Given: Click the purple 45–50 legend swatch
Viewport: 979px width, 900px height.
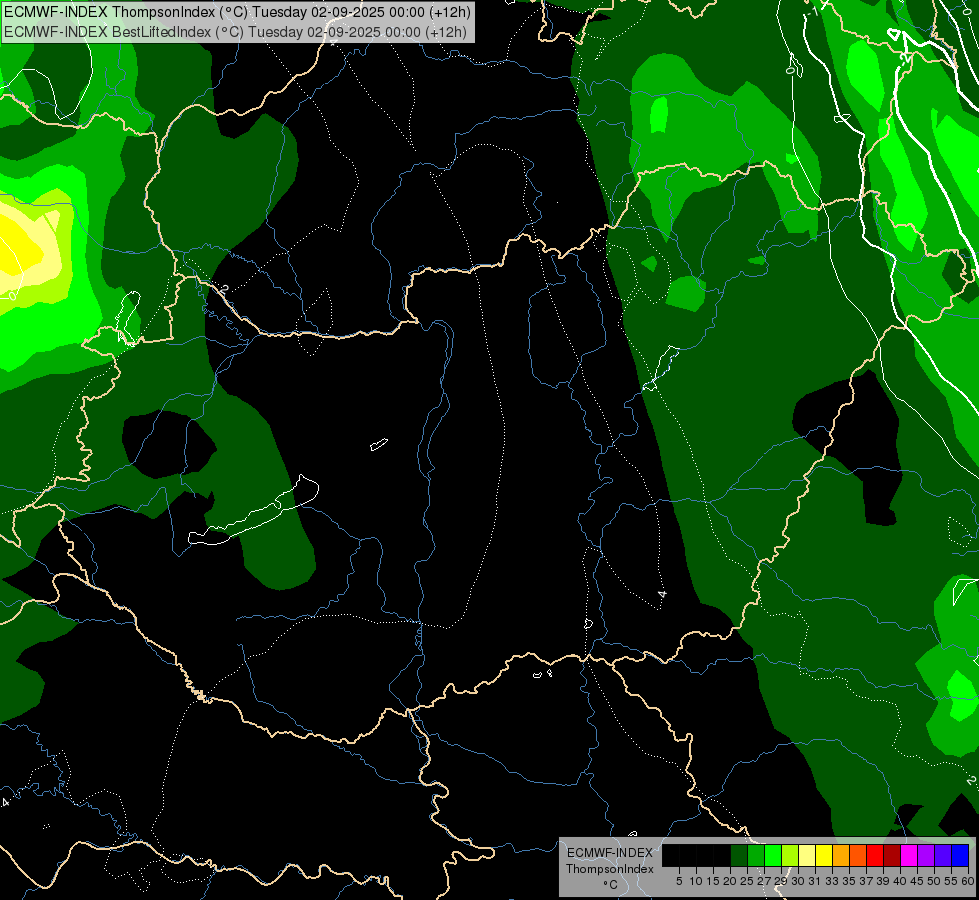Looking at the screenshot, I should [x=926, y=855].
